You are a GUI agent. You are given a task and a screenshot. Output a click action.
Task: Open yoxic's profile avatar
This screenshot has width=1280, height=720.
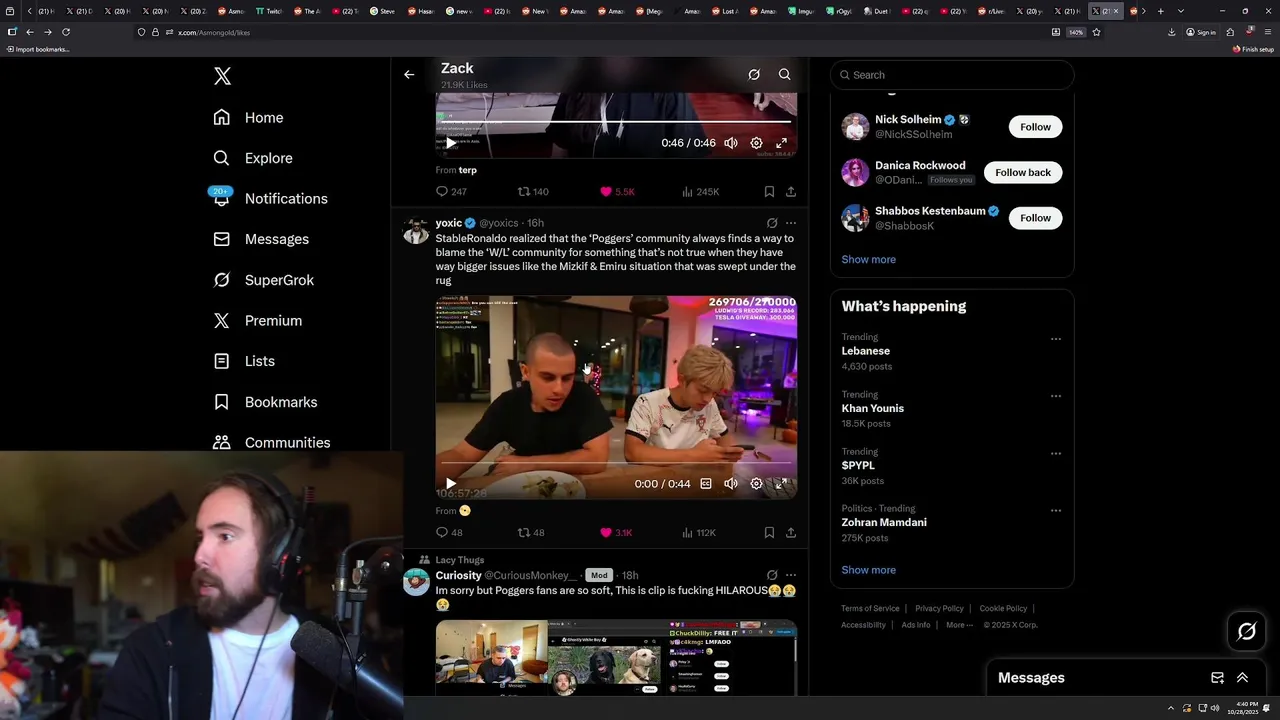coord(416,231)
